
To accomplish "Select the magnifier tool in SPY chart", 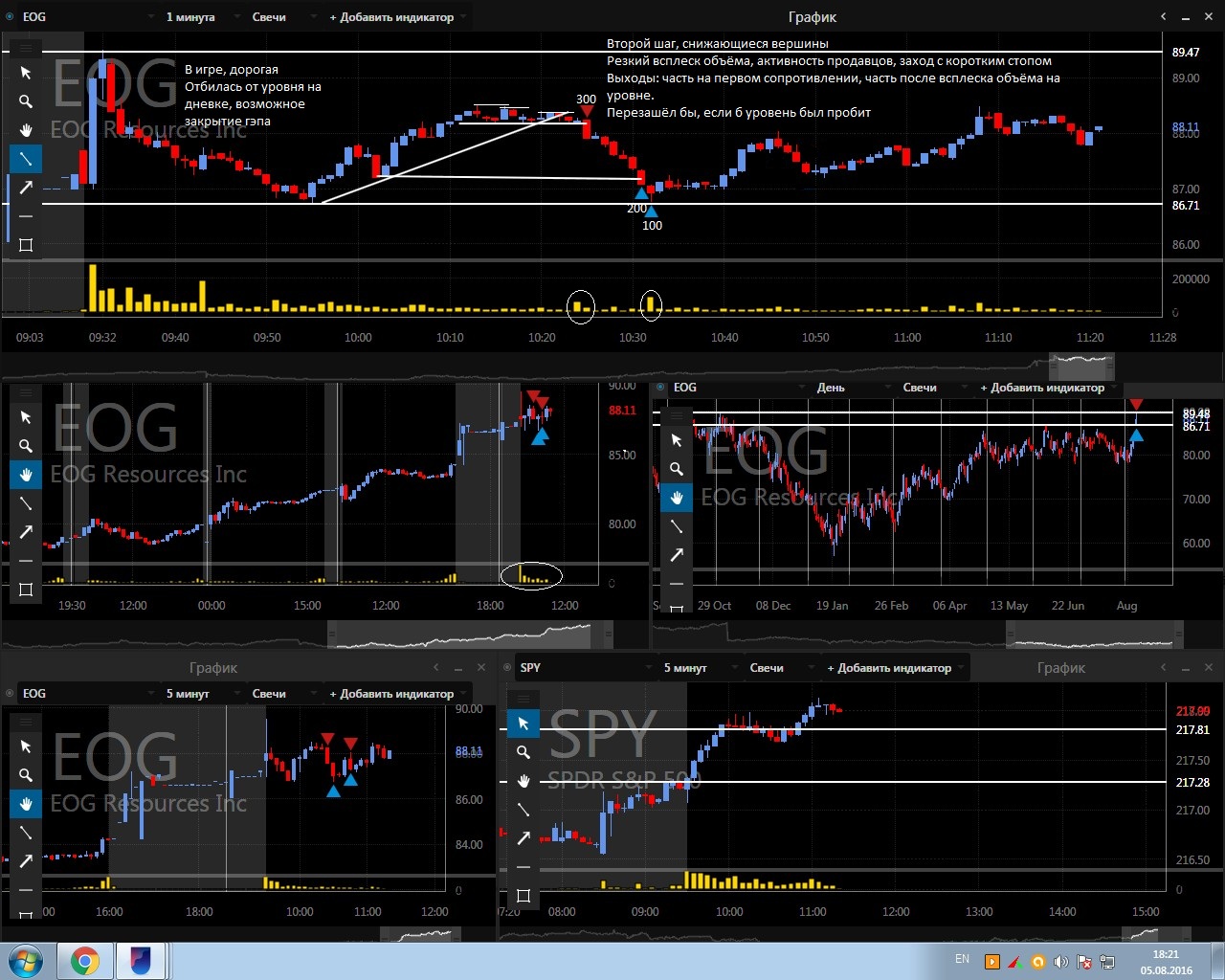I will point(523,752).
